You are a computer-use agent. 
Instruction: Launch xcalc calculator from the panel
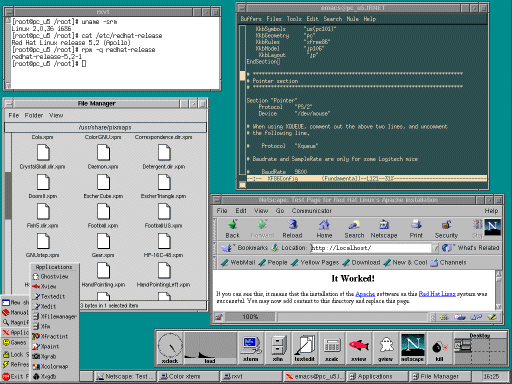(x=332, y=348)
